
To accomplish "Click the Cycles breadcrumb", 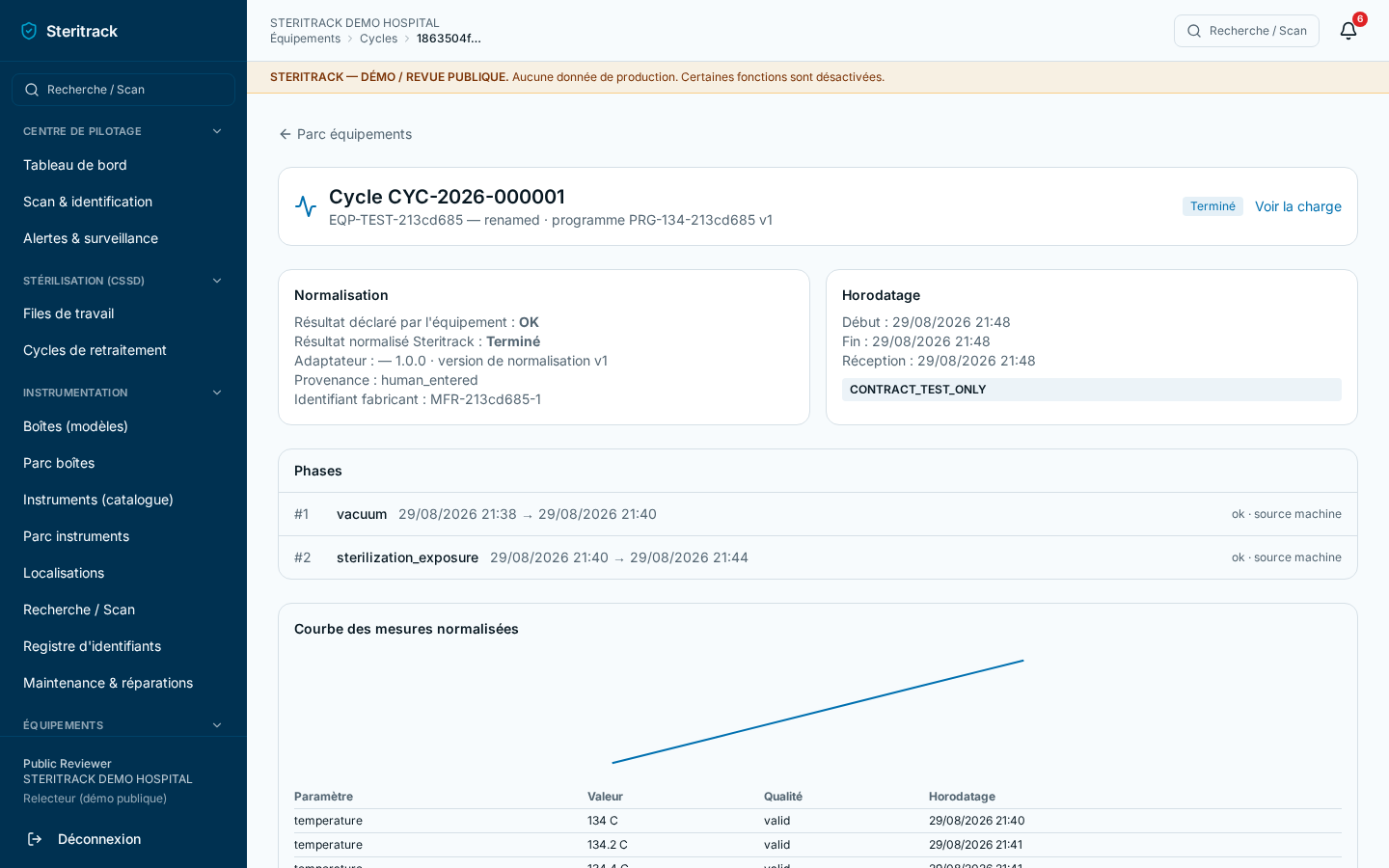I will click(x=378, y=39).
